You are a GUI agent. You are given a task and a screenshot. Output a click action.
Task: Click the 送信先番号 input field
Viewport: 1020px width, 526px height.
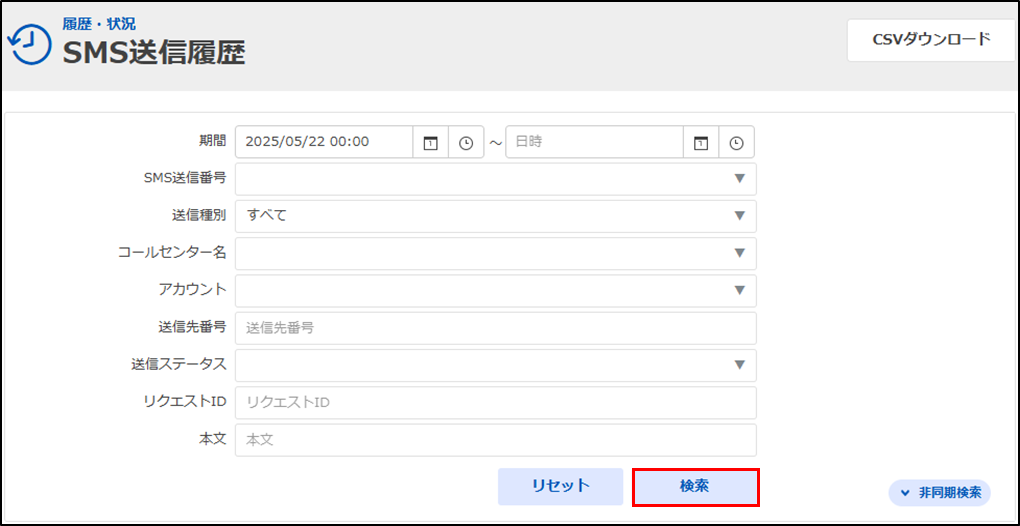point(495,328)
